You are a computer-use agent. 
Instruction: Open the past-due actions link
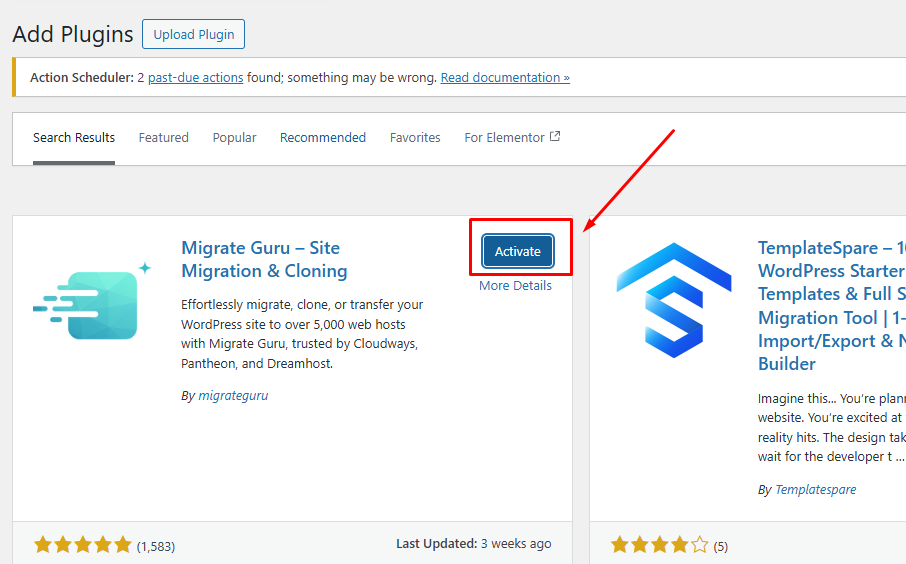click(195, 77)
